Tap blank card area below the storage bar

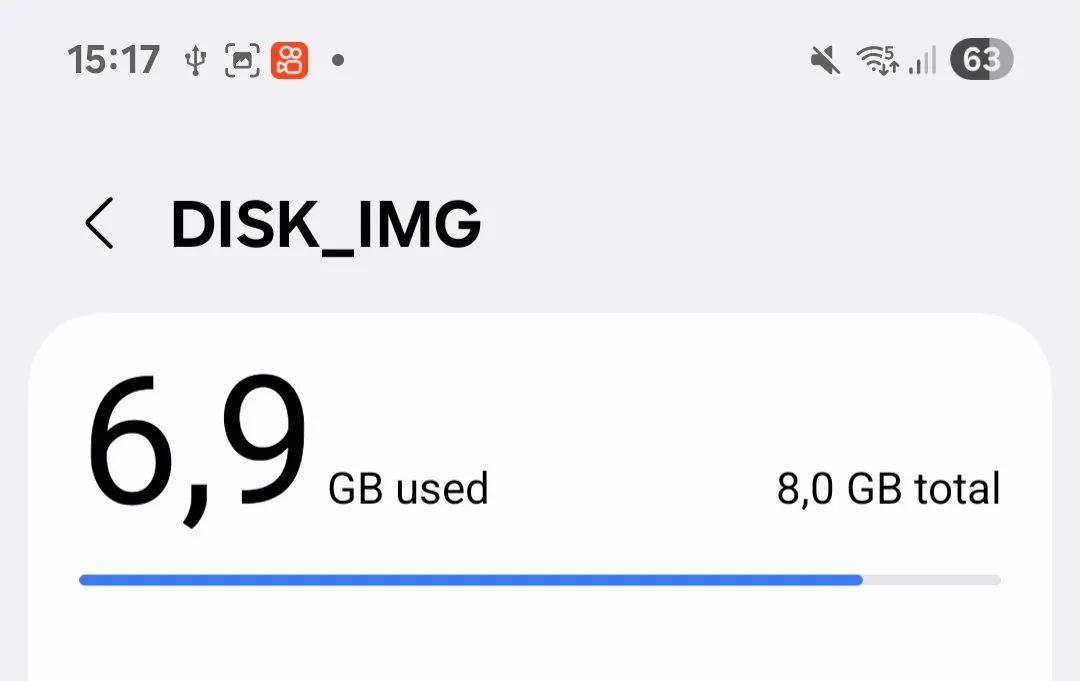(x=540, y=640)
